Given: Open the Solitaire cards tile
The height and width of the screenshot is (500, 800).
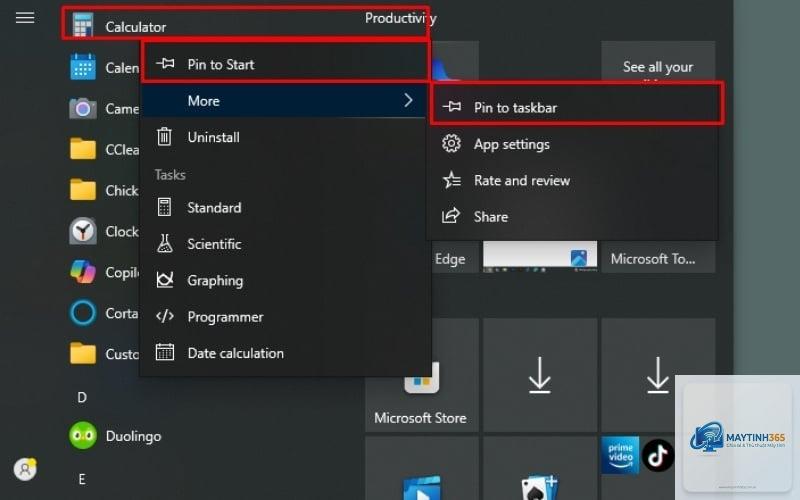Looking at the screenshot, I should (540, 468).
